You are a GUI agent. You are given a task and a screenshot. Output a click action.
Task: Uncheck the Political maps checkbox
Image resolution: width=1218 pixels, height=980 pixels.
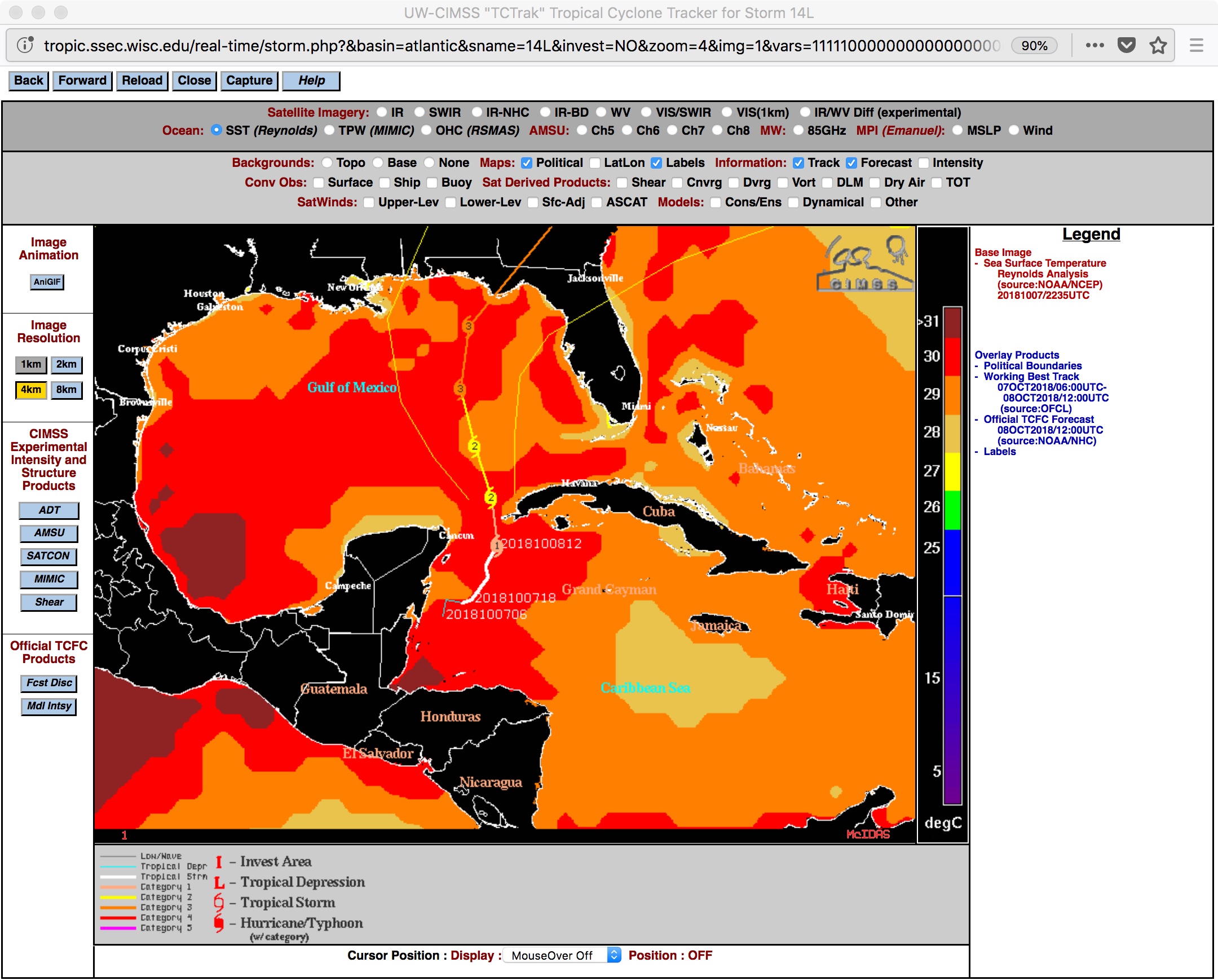tap(527, 163)
